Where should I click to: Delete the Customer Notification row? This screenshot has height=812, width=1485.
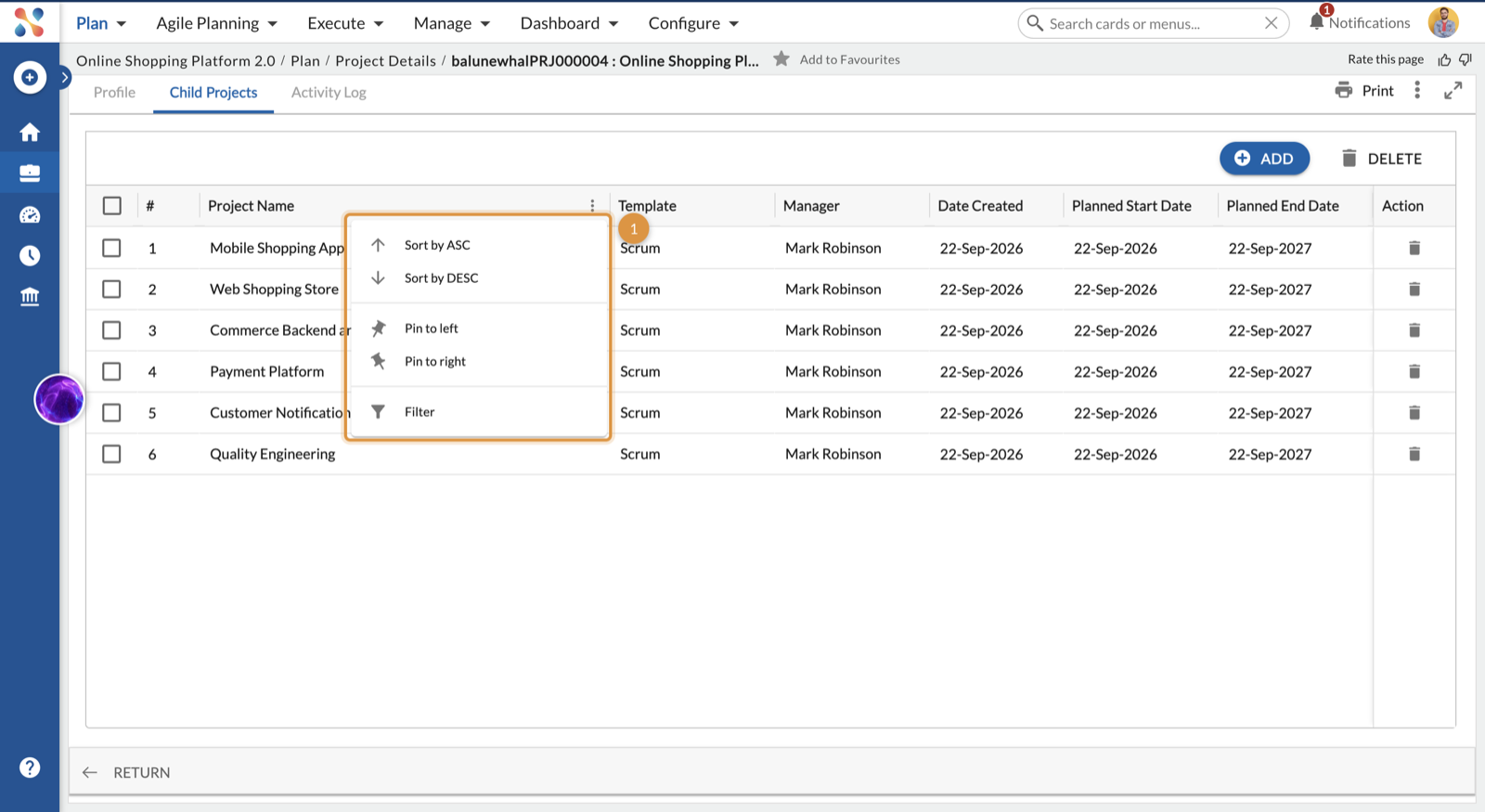click(x=1414, y=412)
